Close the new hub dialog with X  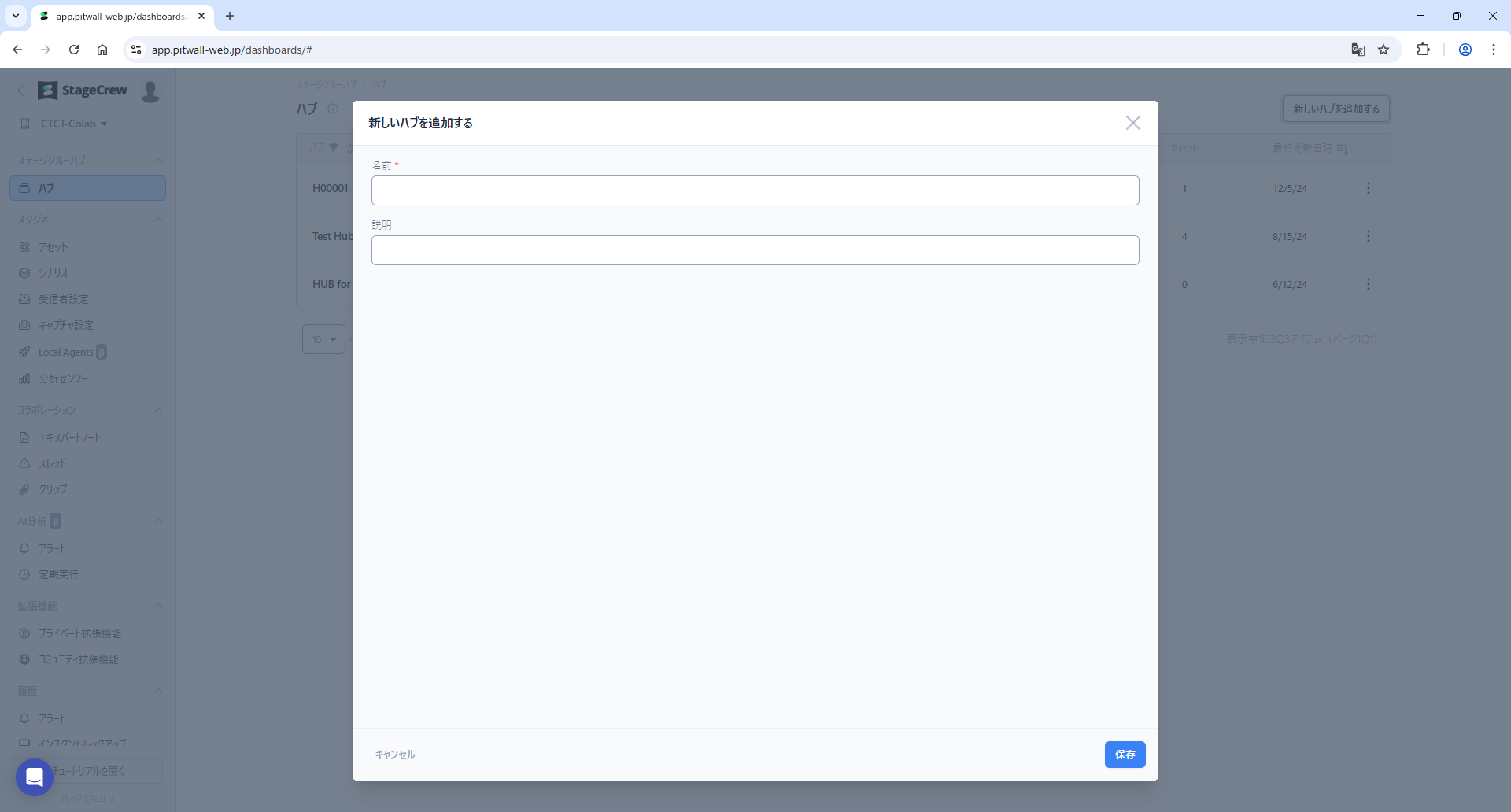[x=1132, y=123]
